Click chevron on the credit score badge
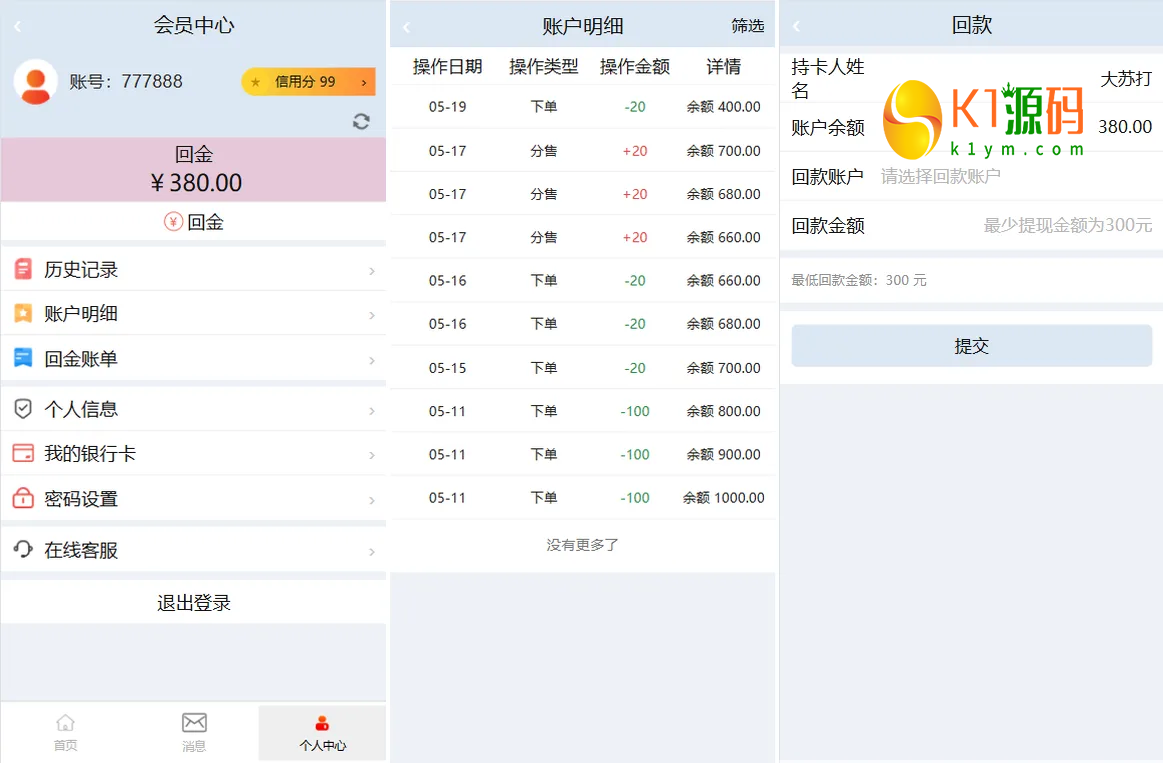1163x763 pixels. (364, 82)
